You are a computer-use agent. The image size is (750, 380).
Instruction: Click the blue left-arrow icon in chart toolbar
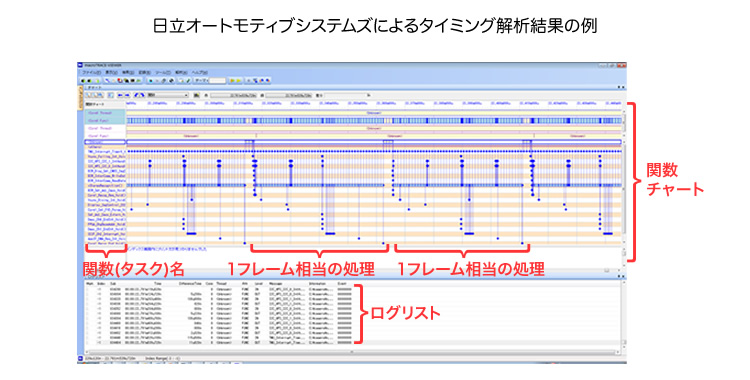120,95
